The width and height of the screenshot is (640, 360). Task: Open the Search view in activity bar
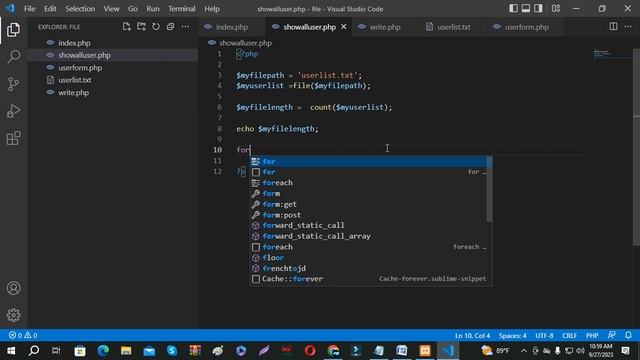coord(13,57)
